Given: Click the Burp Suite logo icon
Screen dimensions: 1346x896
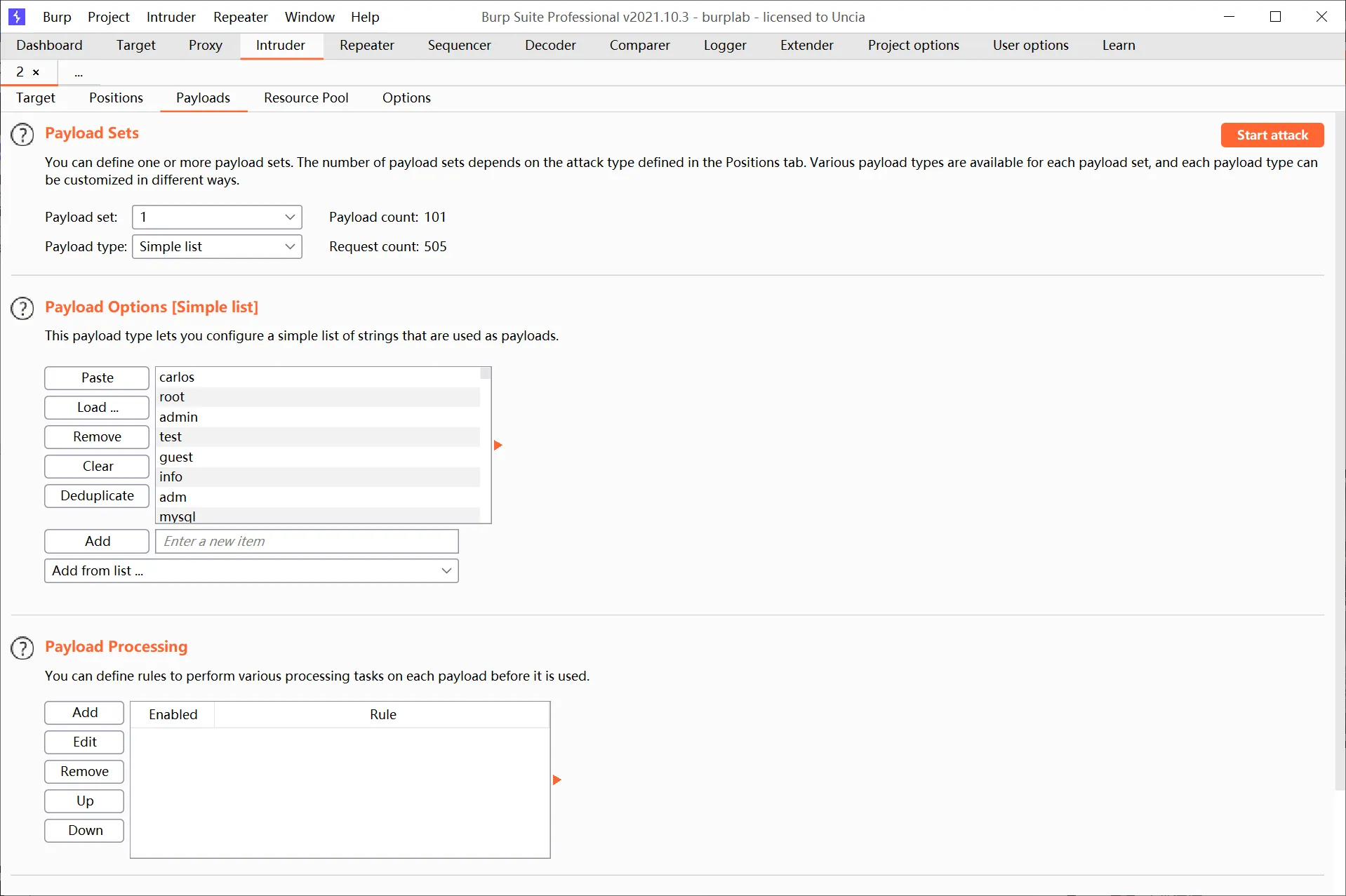Looking at the screenshot, I should (17, 16).
